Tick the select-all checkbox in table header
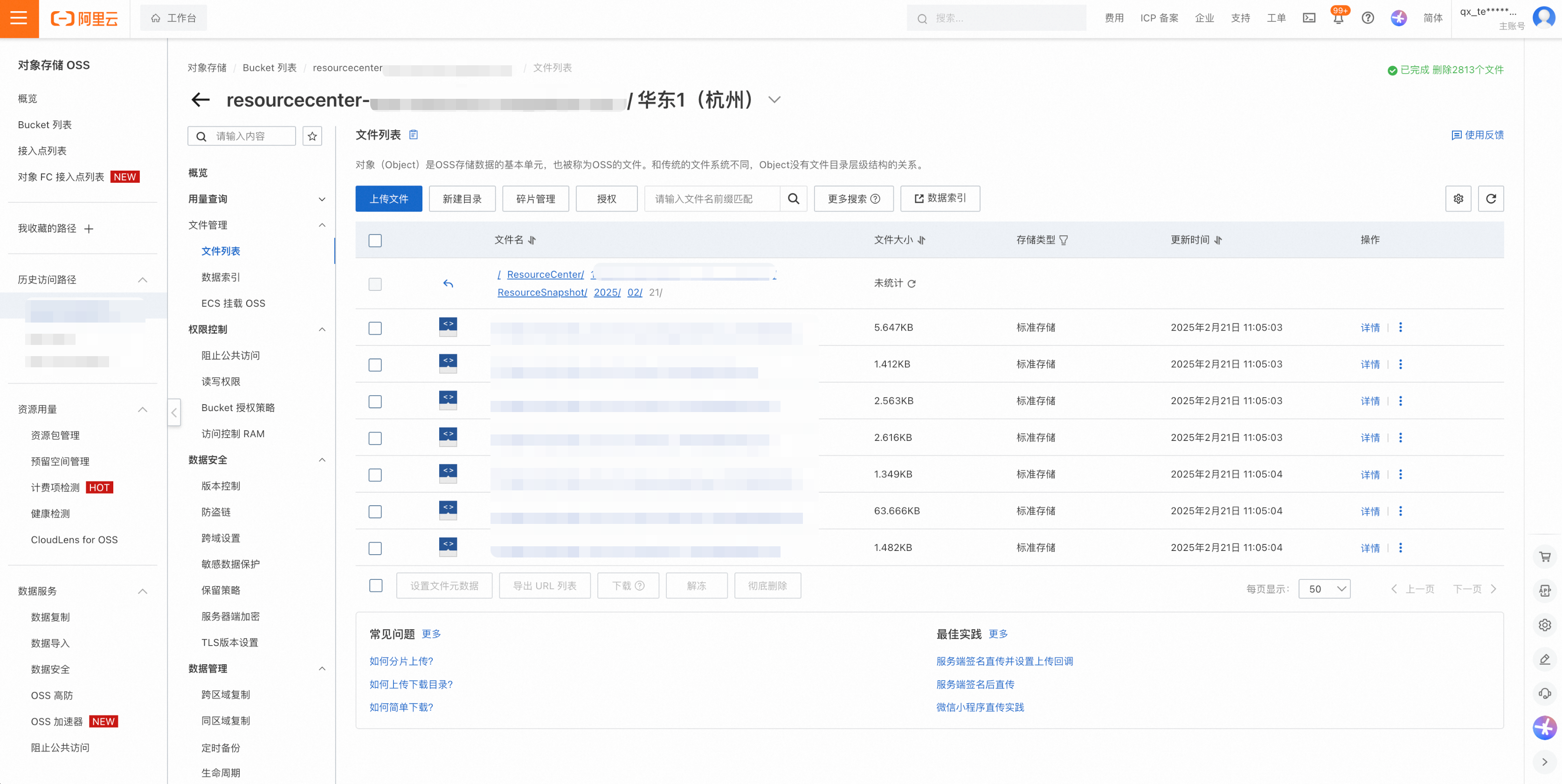 point(375,241)
